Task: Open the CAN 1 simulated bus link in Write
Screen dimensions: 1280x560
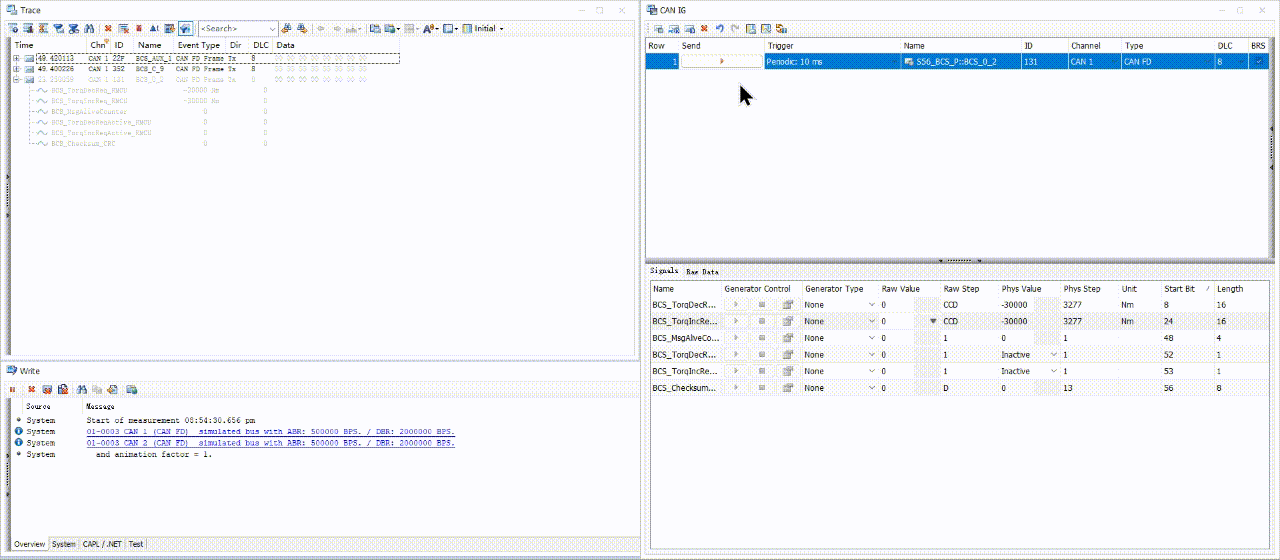Action: (271, 431)
